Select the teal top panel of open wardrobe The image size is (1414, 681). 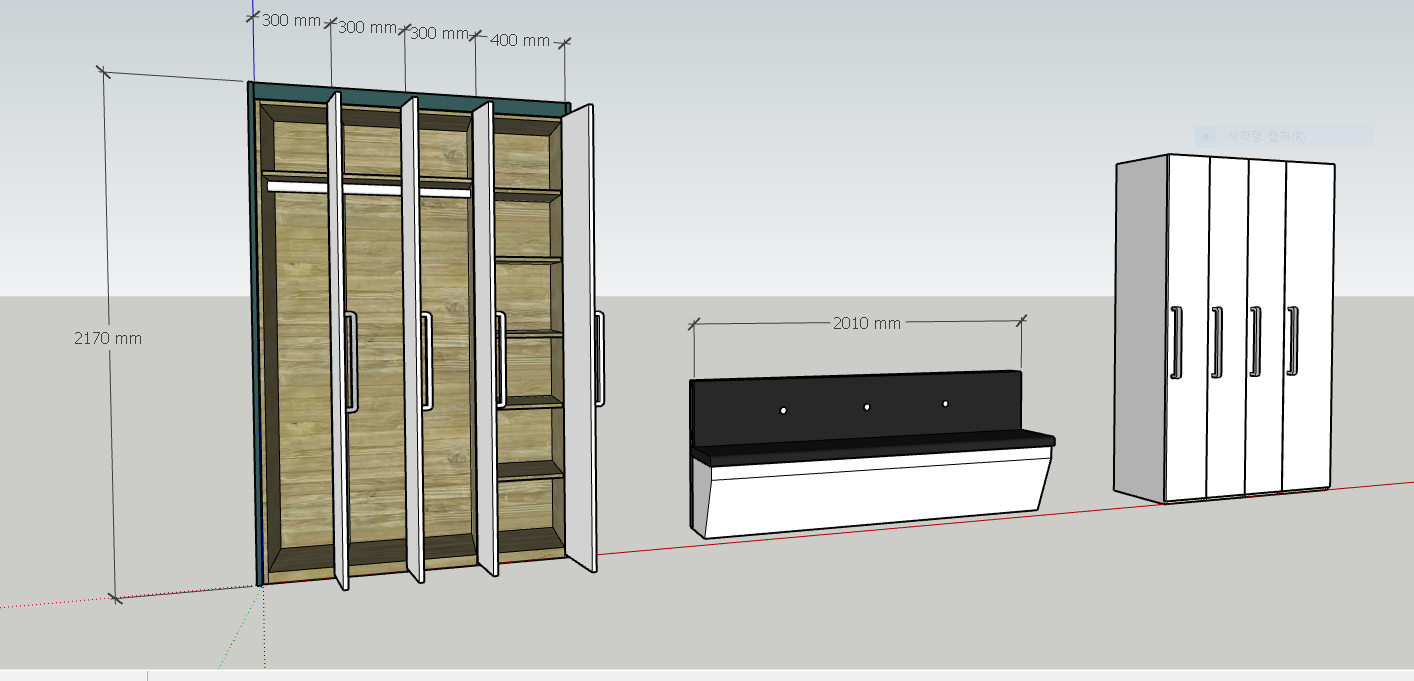[x=408, y=98]
